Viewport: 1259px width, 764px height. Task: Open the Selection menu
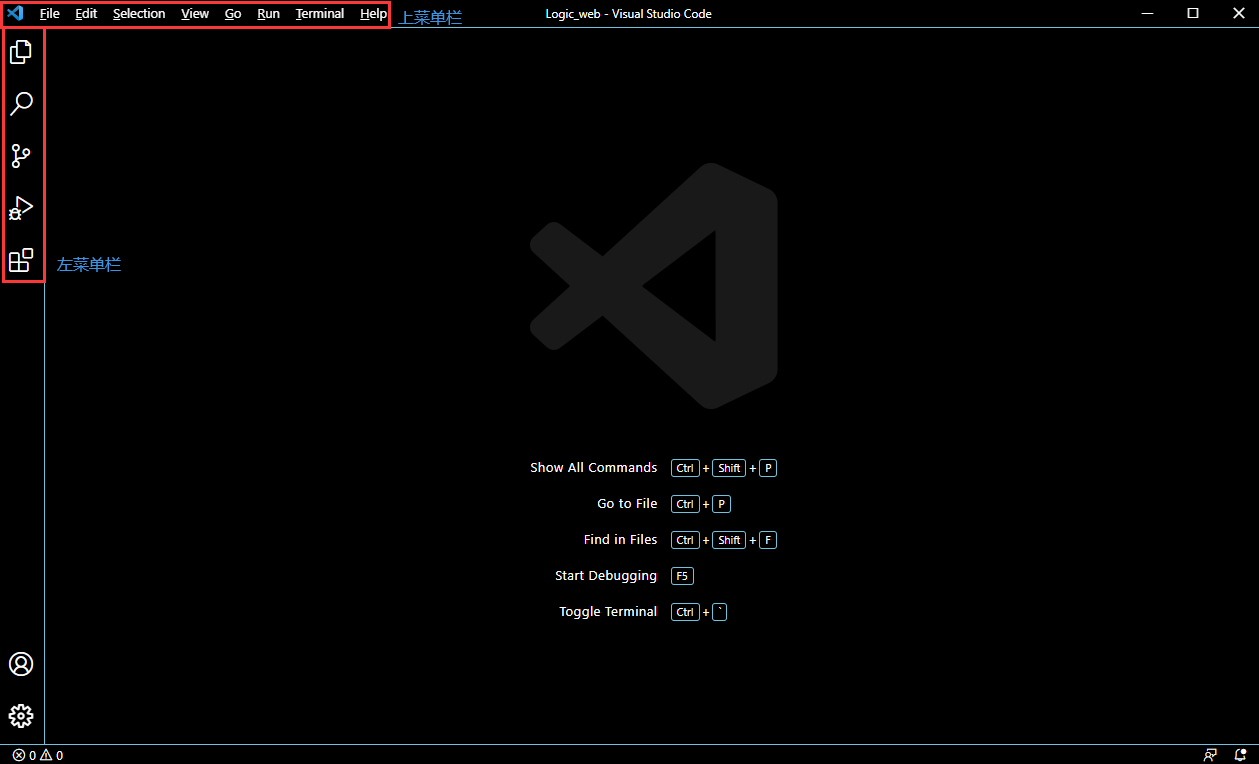[x=139, y=14]
